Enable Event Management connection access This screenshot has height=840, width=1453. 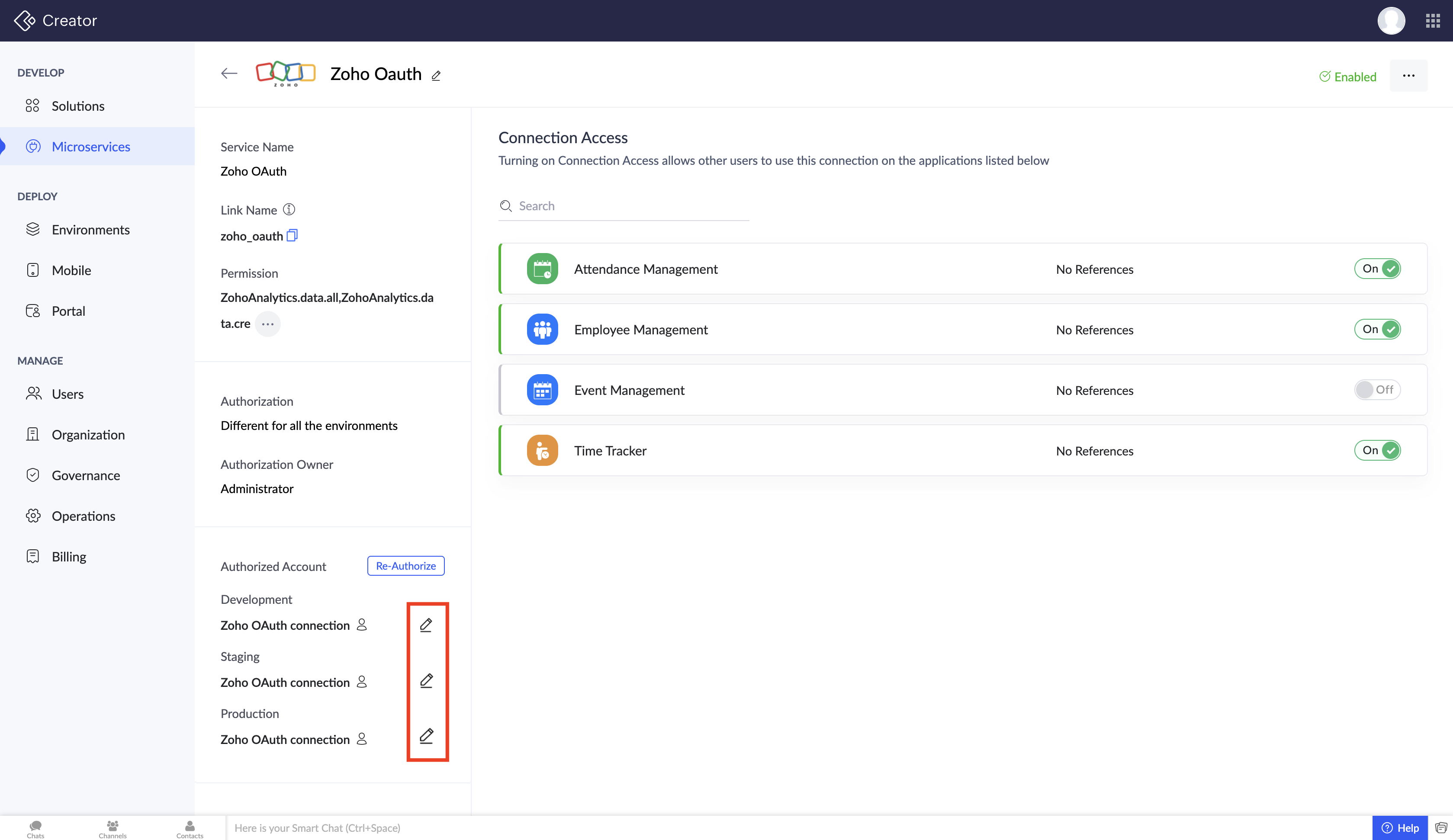click(x=1377, y=390)
